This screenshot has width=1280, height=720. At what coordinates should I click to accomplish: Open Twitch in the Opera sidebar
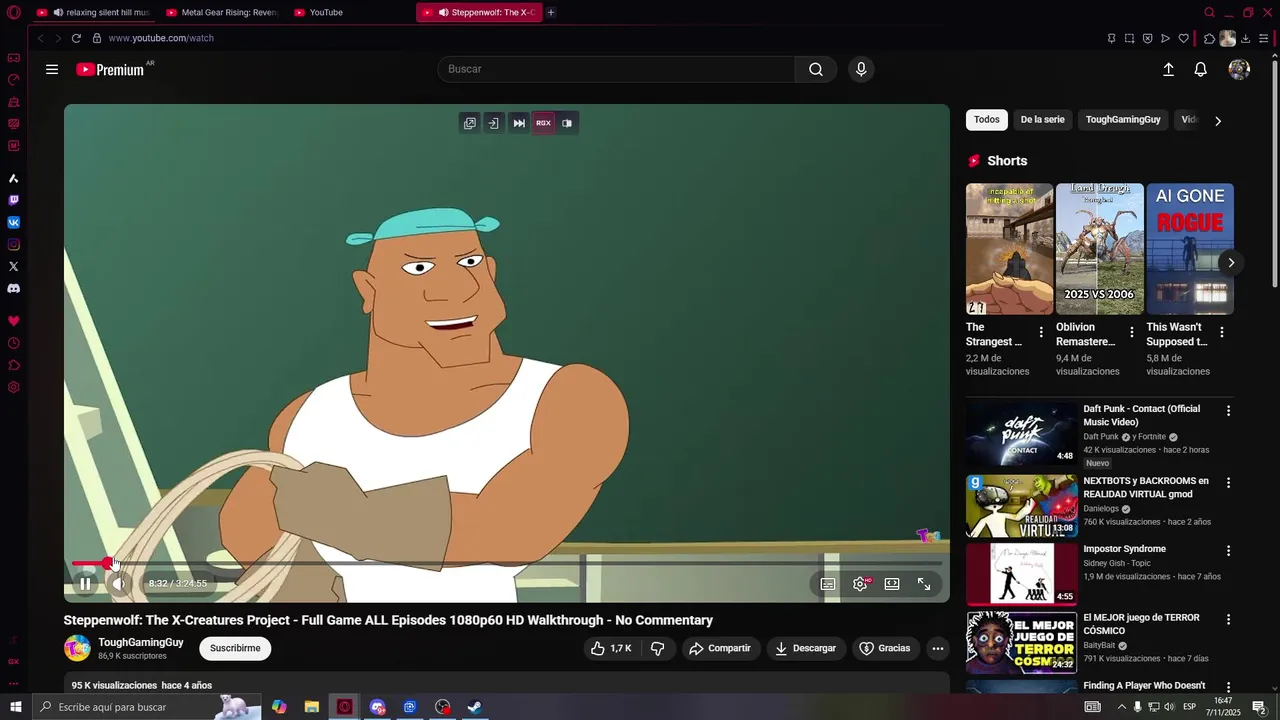coord(14,200)
